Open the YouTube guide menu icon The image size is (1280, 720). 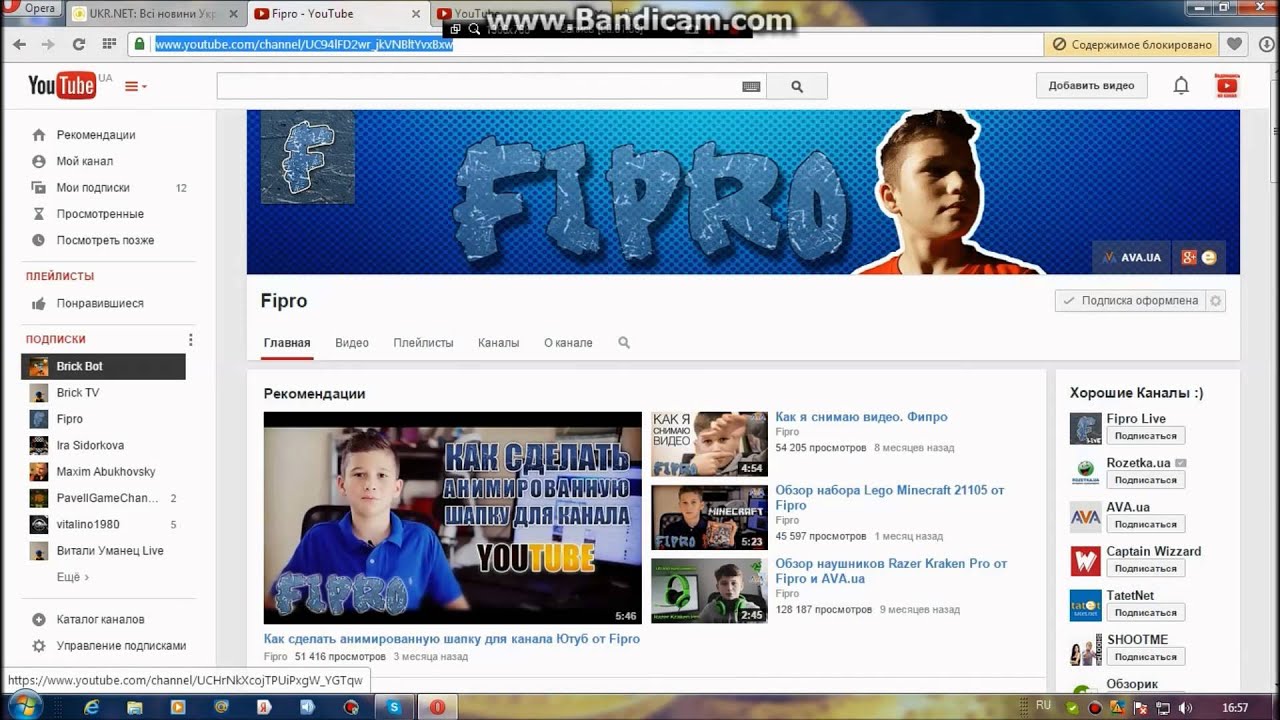(135, 87)
